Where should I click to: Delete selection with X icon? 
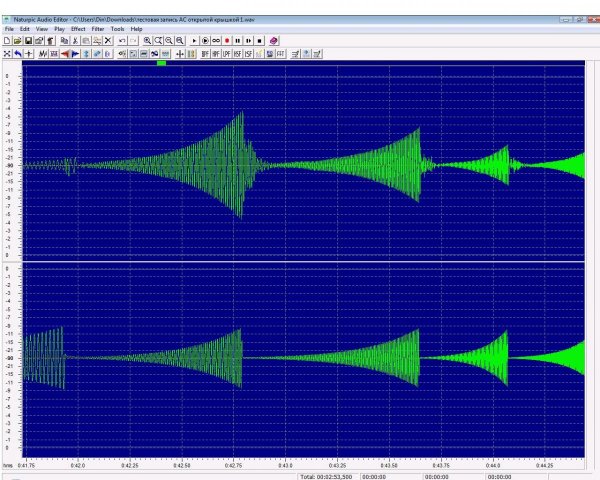coord(108,41)
